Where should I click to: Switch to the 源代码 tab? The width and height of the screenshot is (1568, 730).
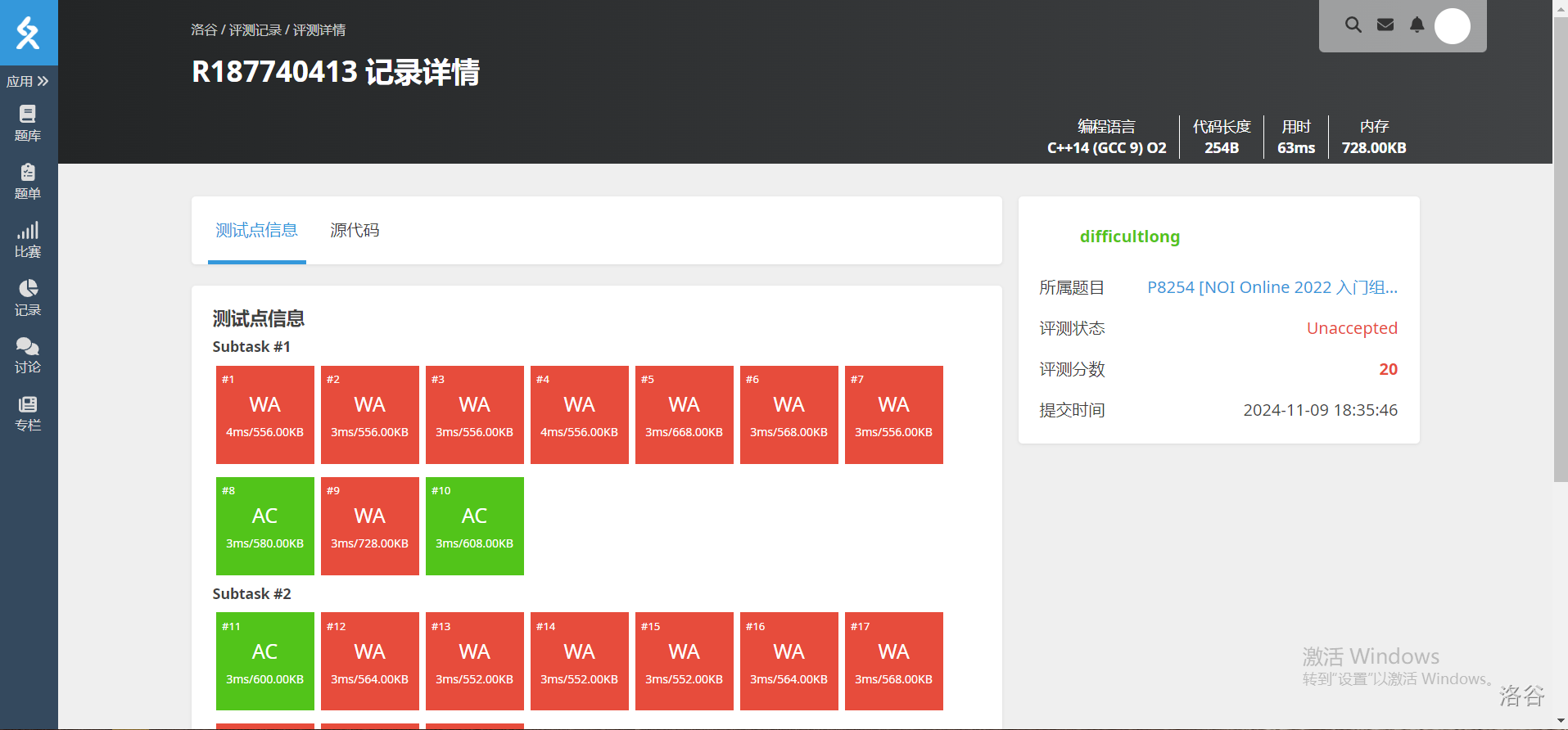point(355,231)
